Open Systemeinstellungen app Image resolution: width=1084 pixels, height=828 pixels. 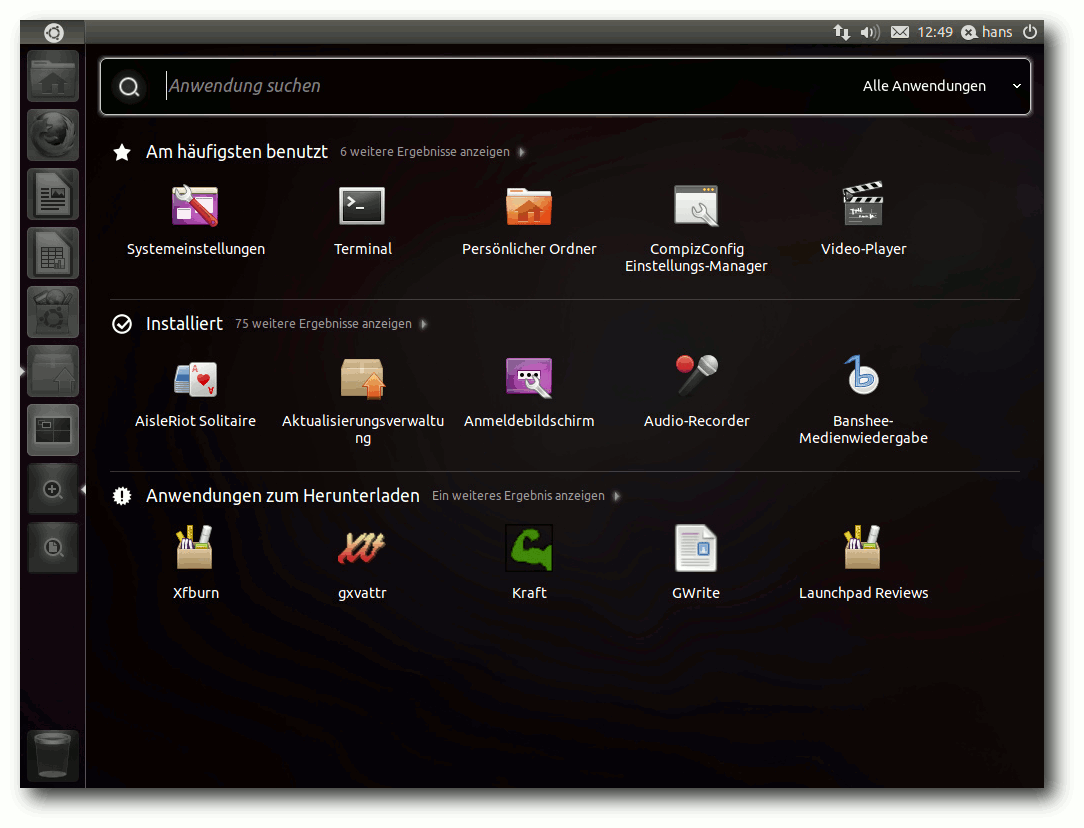(x=196, y=220)
